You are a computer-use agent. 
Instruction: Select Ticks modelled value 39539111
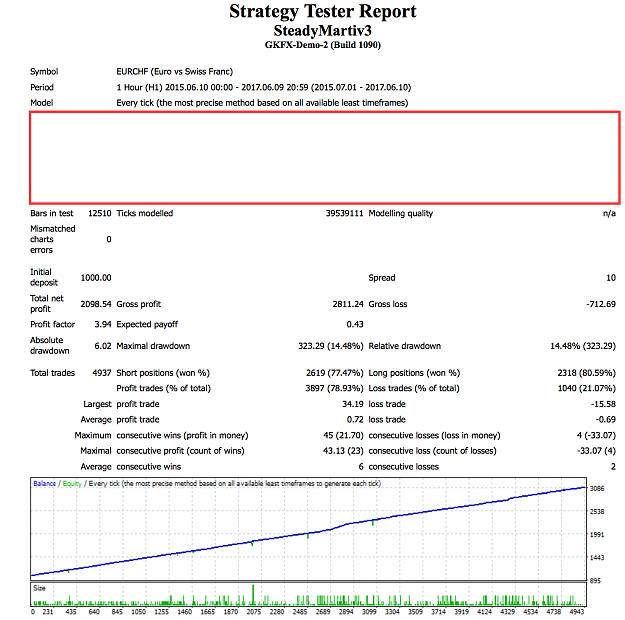(x=344, y=213)
